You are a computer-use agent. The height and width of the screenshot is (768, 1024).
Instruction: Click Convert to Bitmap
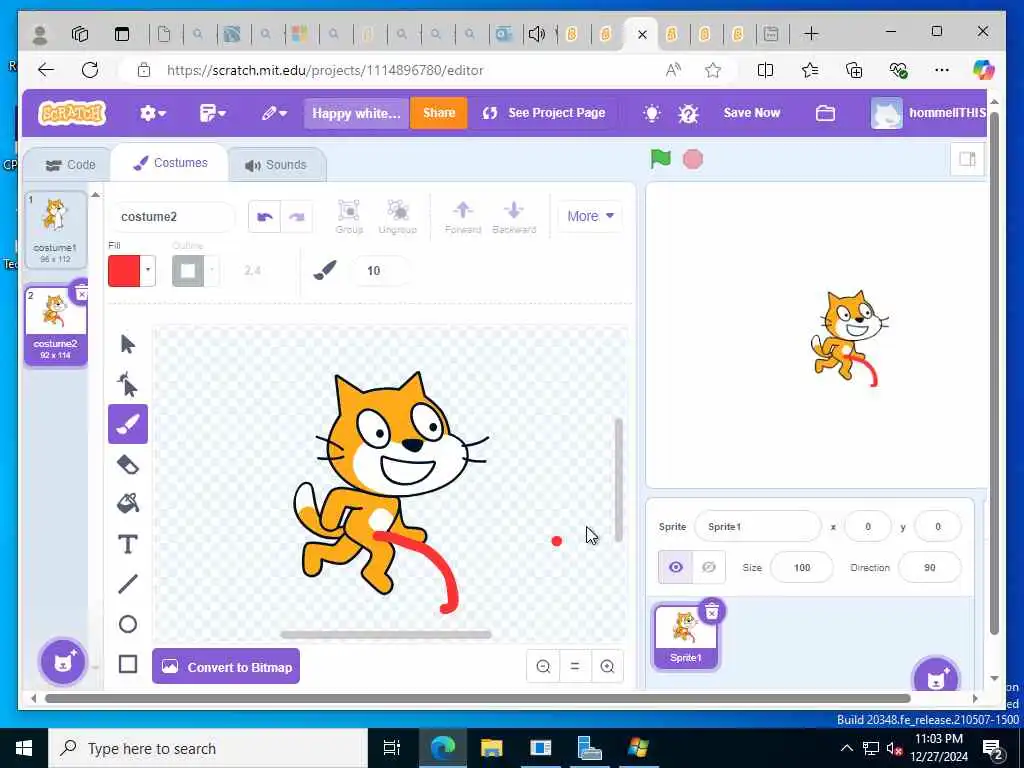pos(226,666)
